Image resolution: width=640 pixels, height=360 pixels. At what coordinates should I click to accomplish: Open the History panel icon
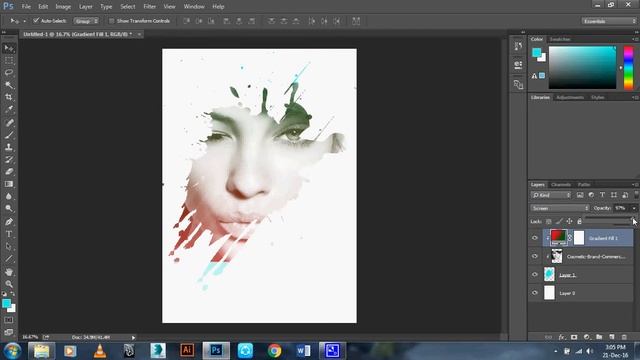coord(518,46)
